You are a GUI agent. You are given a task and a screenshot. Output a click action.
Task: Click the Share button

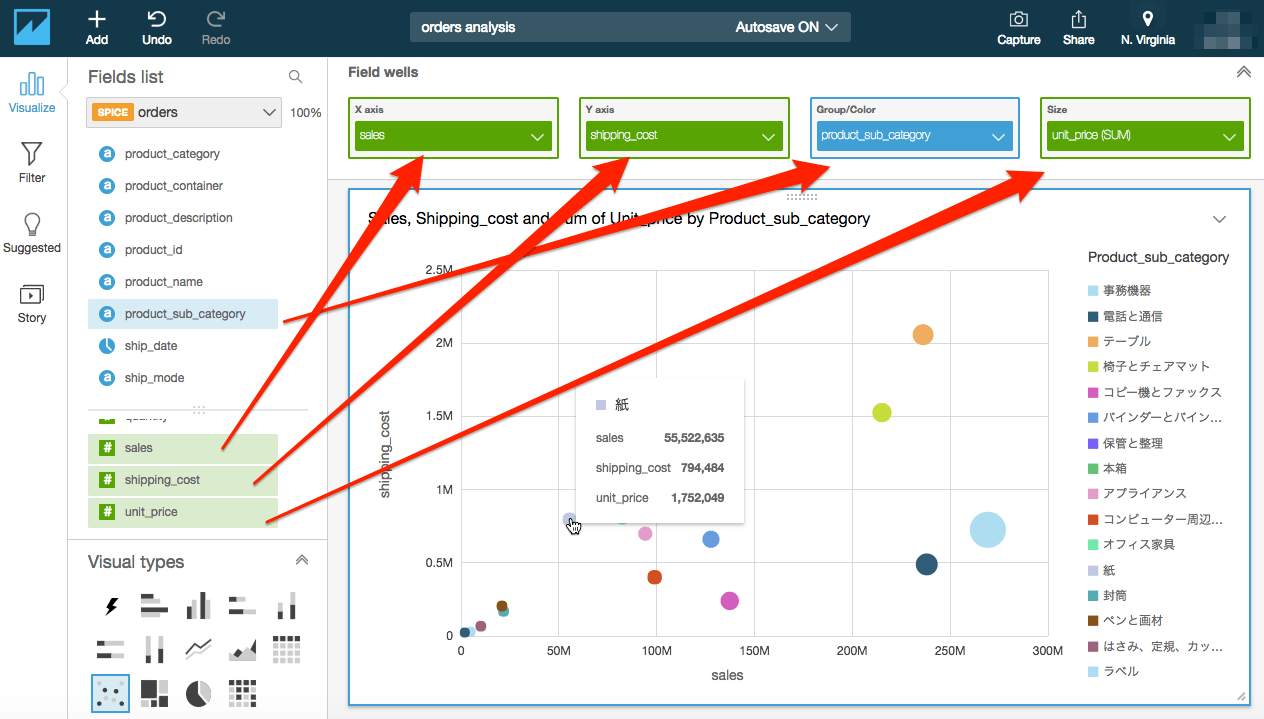pyautogui.click(x=1078, y=27)
